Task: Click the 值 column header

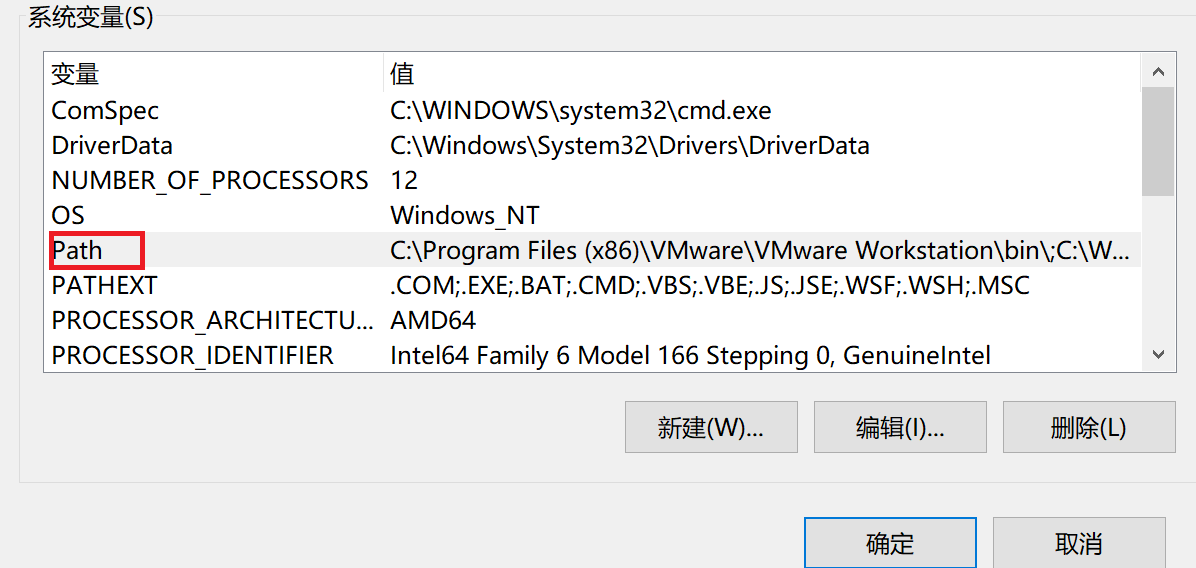Action: tap(402, 74)
